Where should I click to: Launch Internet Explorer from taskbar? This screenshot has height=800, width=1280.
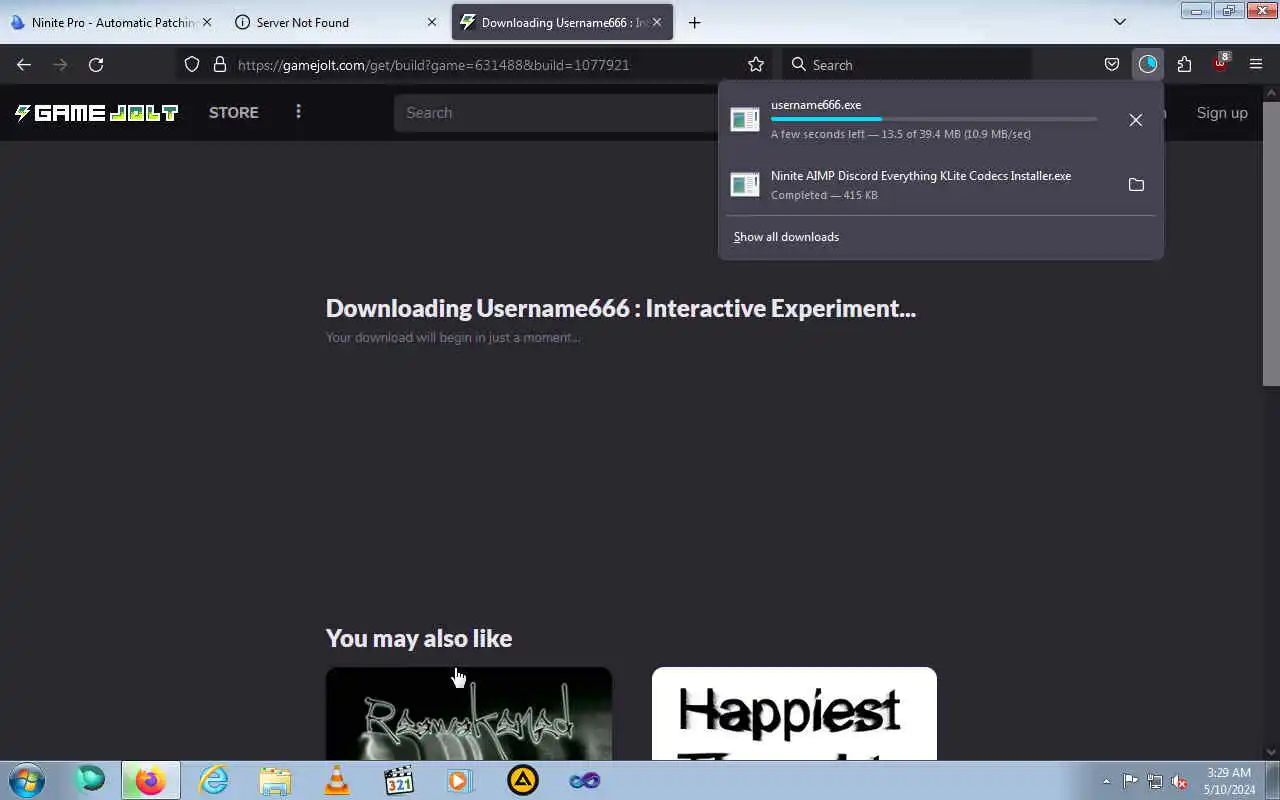click(213, 780)
